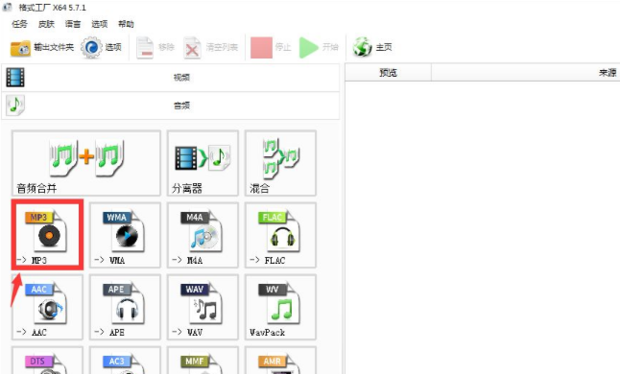Open the 任务 menu
This screenshot has height=374, width=620.
coord(19,24)
